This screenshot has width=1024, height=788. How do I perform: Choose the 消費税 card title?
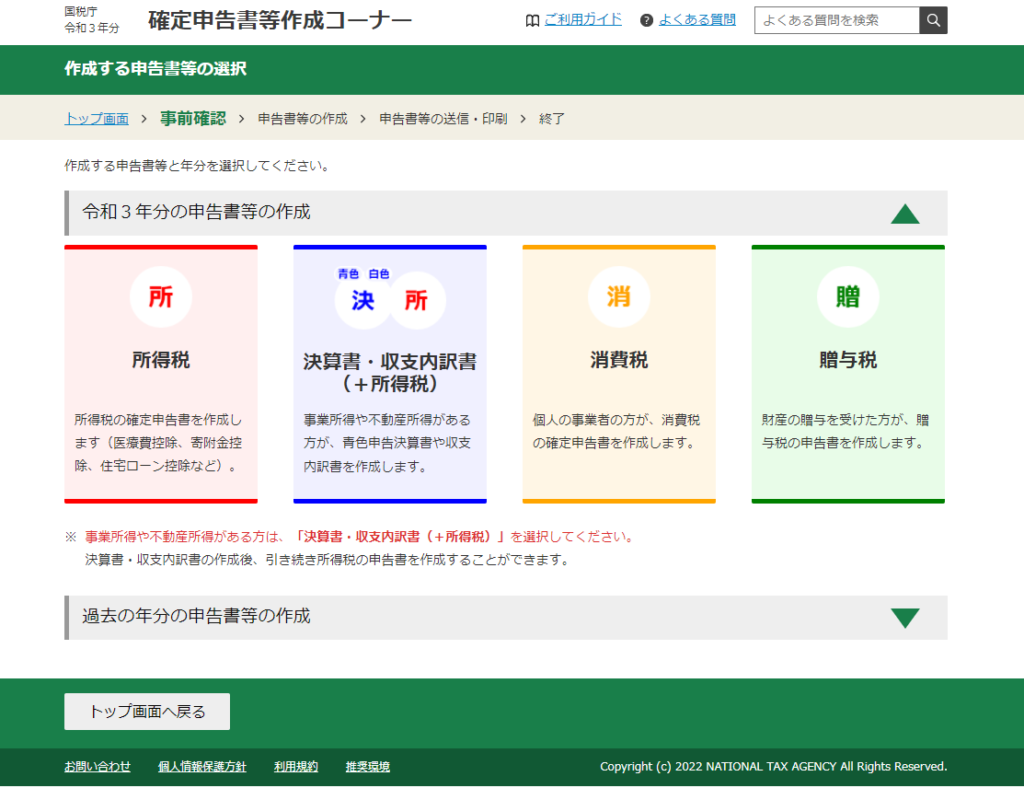click(619, 360)
